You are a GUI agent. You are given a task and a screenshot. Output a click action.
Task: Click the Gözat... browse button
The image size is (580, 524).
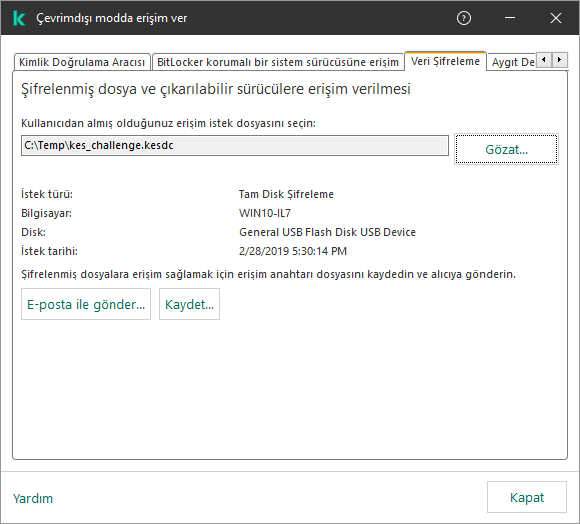[506, 149]
